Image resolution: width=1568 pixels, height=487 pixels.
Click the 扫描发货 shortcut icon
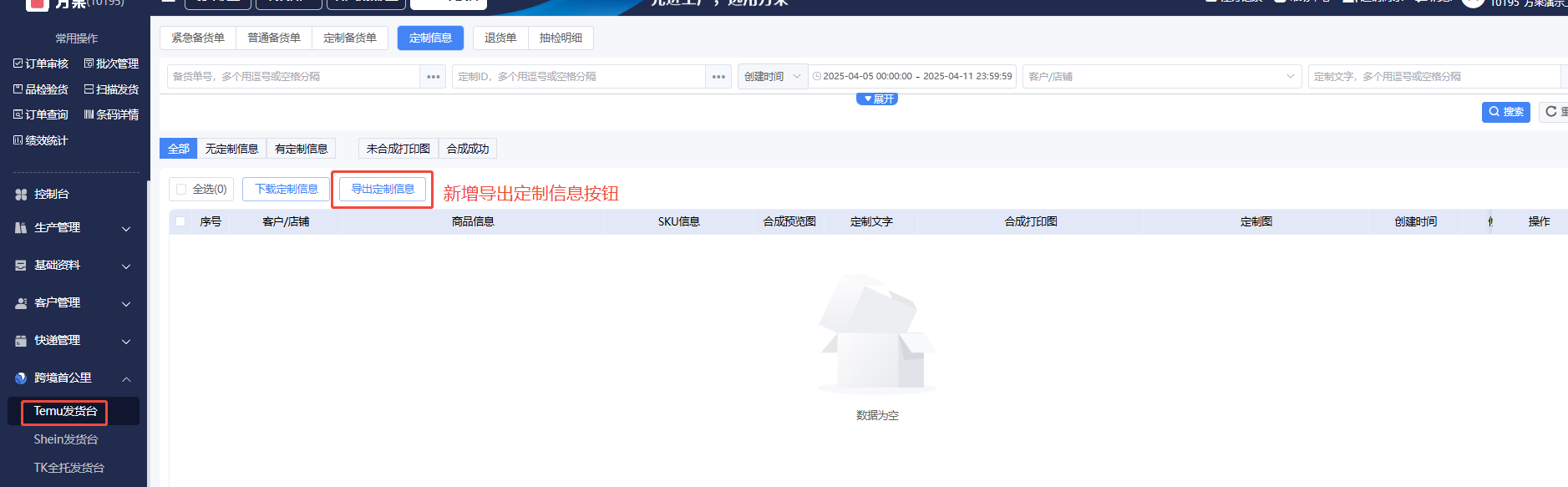(89, 89)
